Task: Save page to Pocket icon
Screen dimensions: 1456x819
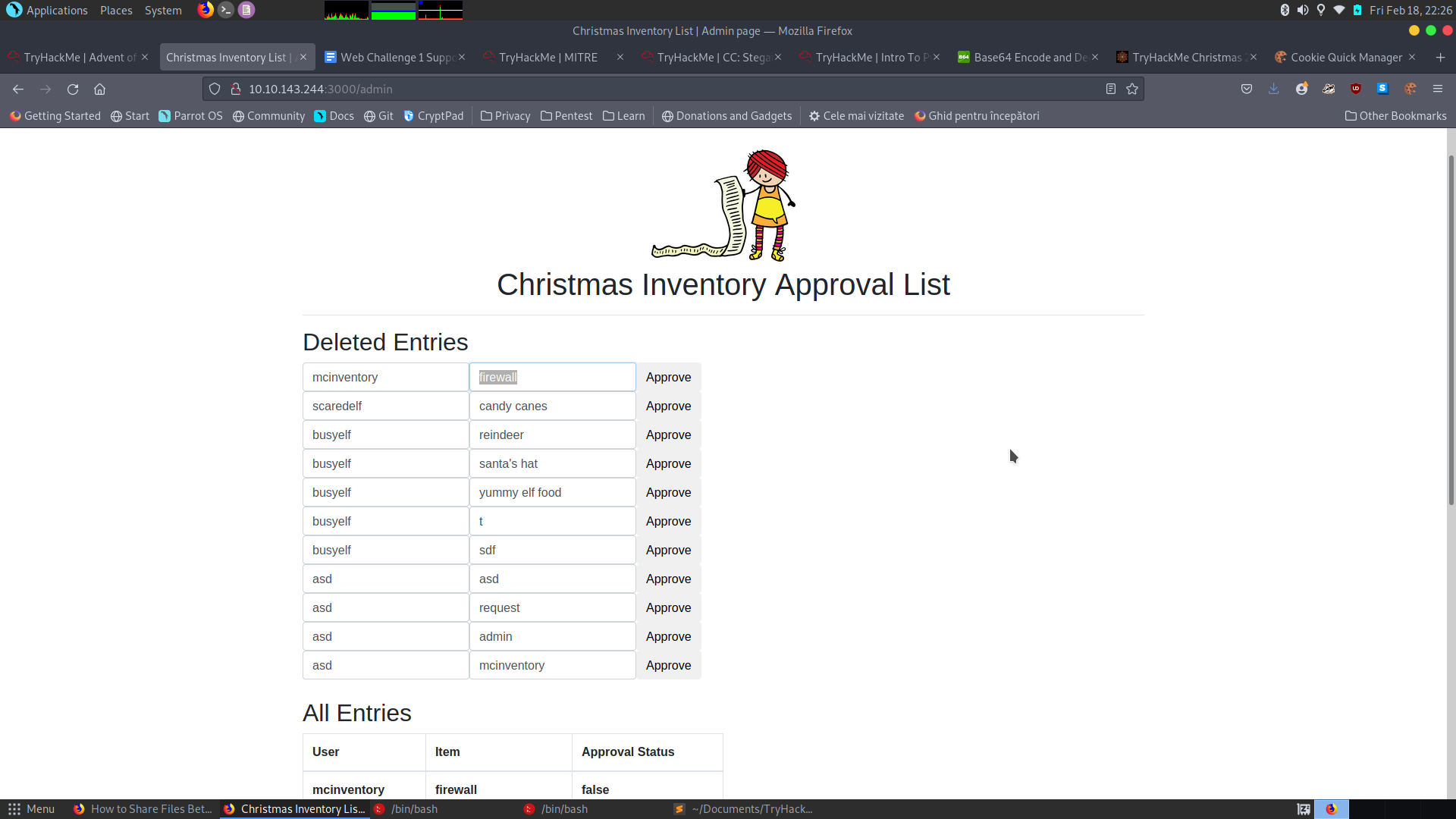Action: click(x=1247, y=89)
